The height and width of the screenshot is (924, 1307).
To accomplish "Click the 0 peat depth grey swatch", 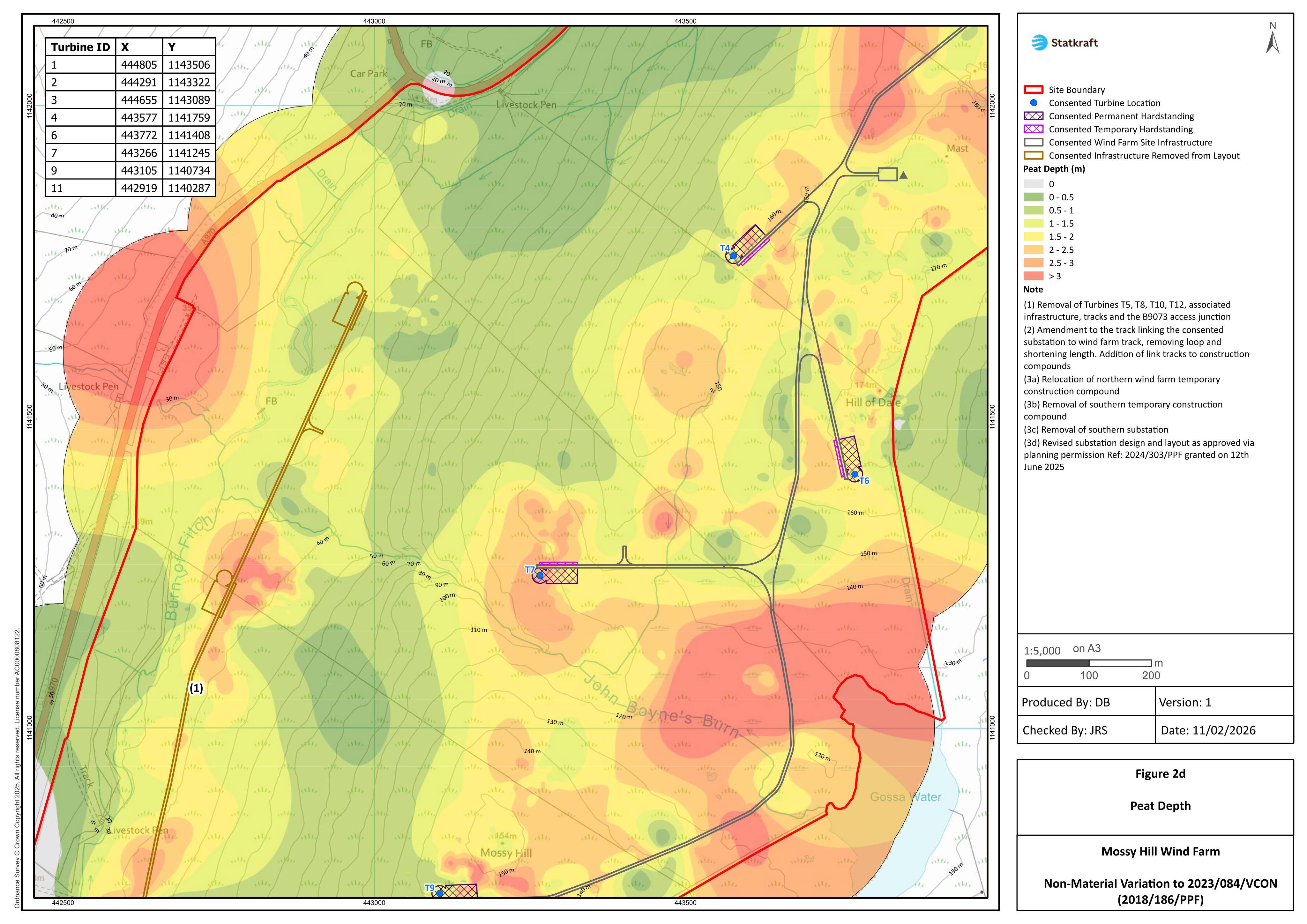I will coord(1033,184).
